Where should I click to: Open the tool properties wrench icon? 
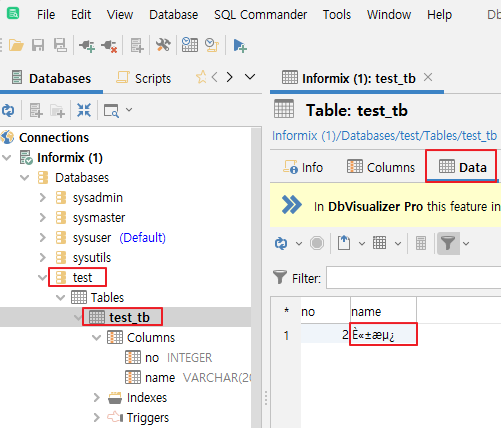click(x=163, y=45)
